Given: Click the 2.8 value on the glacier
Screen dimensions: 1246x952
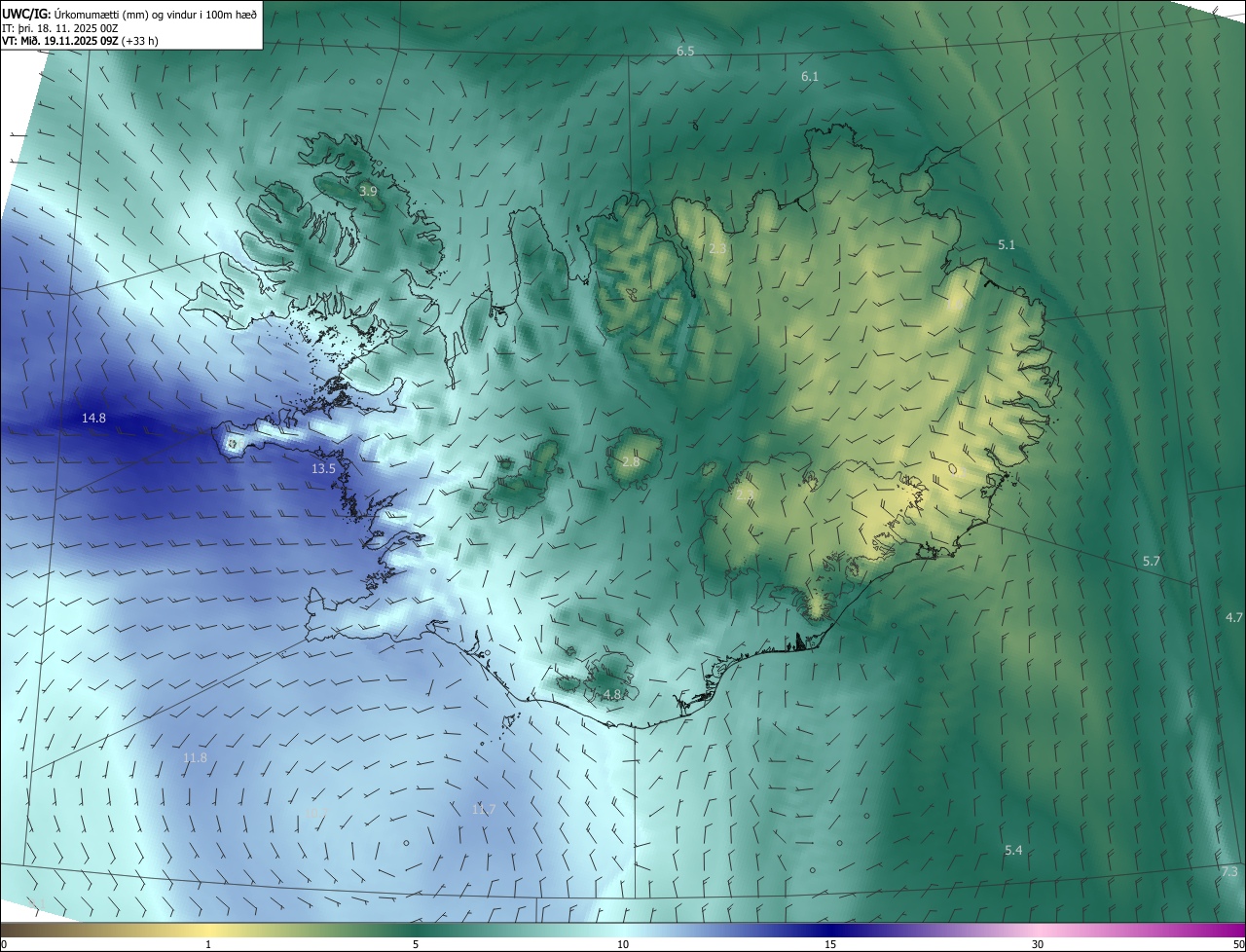Looking at the screenshot, I should coord(631,461).
